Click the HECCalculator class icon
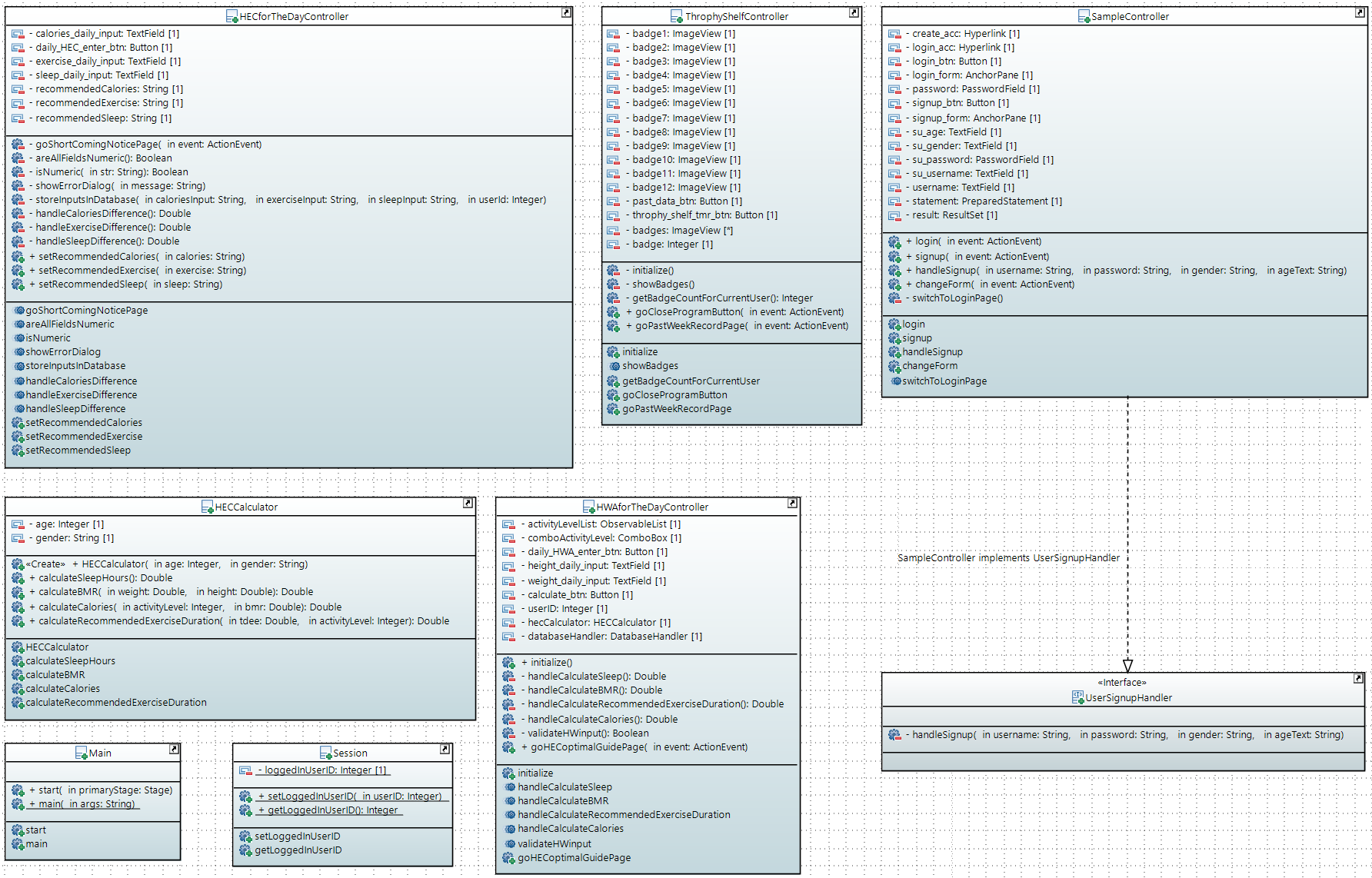This screenshot has height=878, width=1372. [207, 507]
